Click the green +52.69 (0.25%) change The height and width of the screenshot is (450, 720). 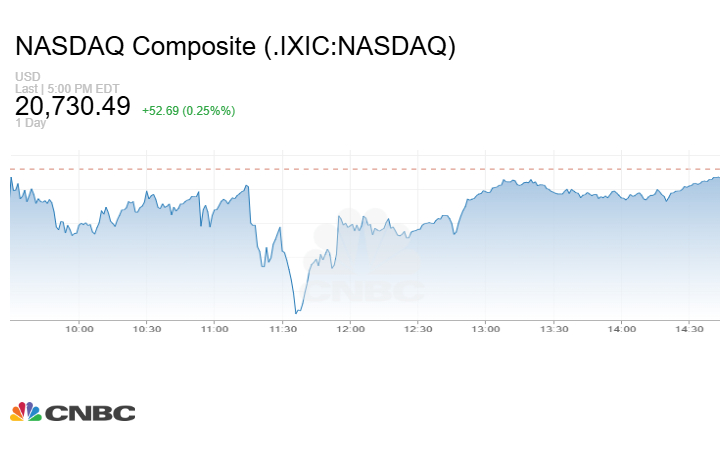coord(189,110)
